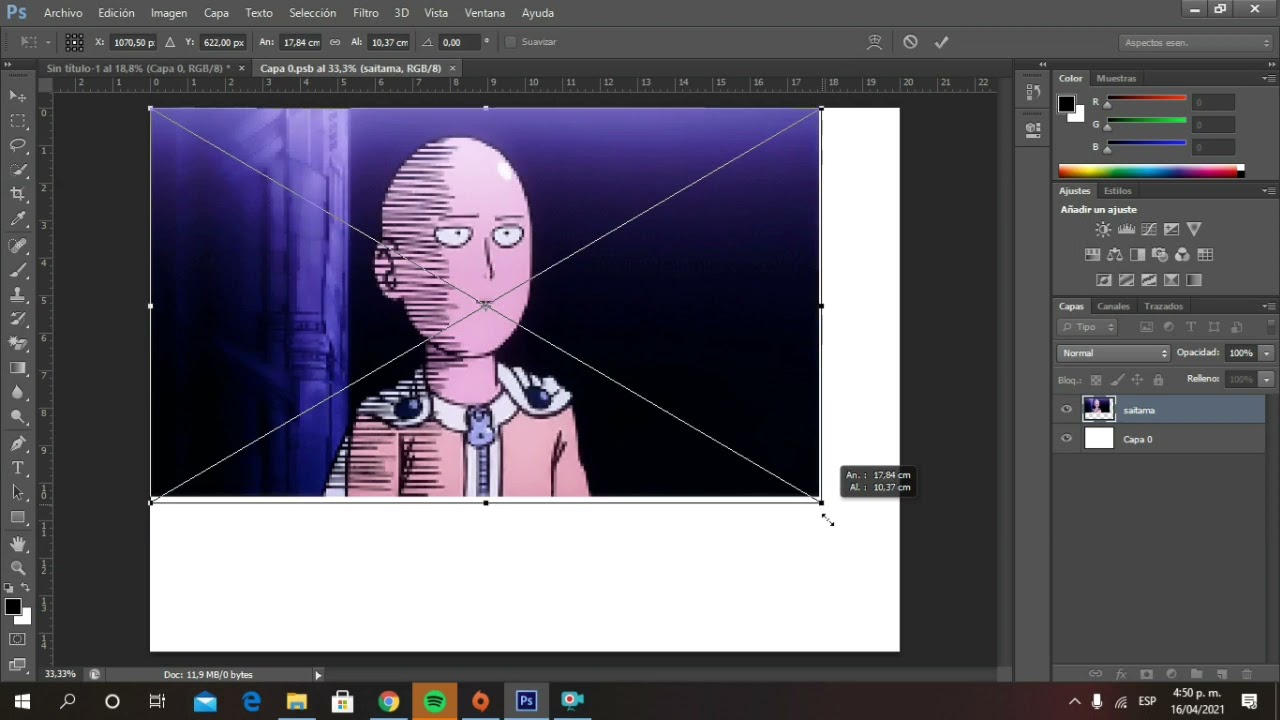Commit the transform with the checkmark
Image resolution: width=1280 pixels, height=720 pixels.
[941, 42]
